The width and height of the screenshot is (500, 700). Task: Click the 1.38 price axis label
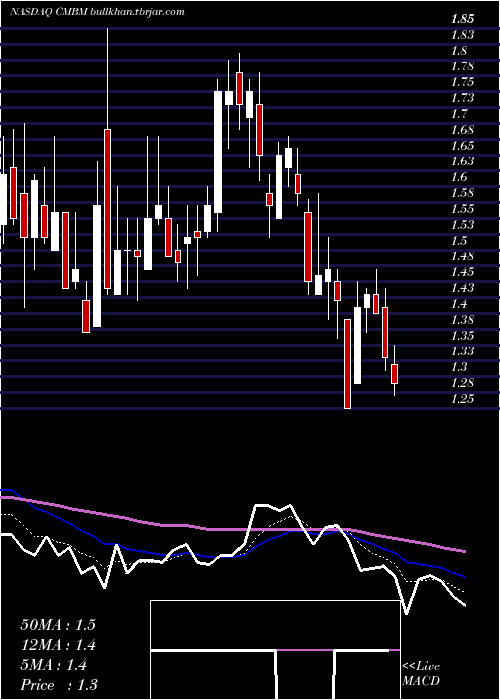click(462, 320)
